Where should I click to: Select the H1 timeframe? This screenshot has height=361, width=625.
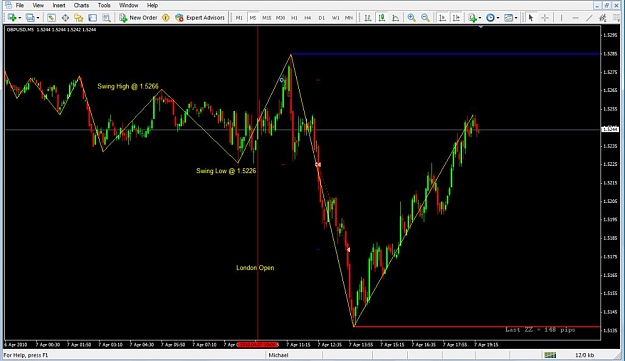click(294, 18)
